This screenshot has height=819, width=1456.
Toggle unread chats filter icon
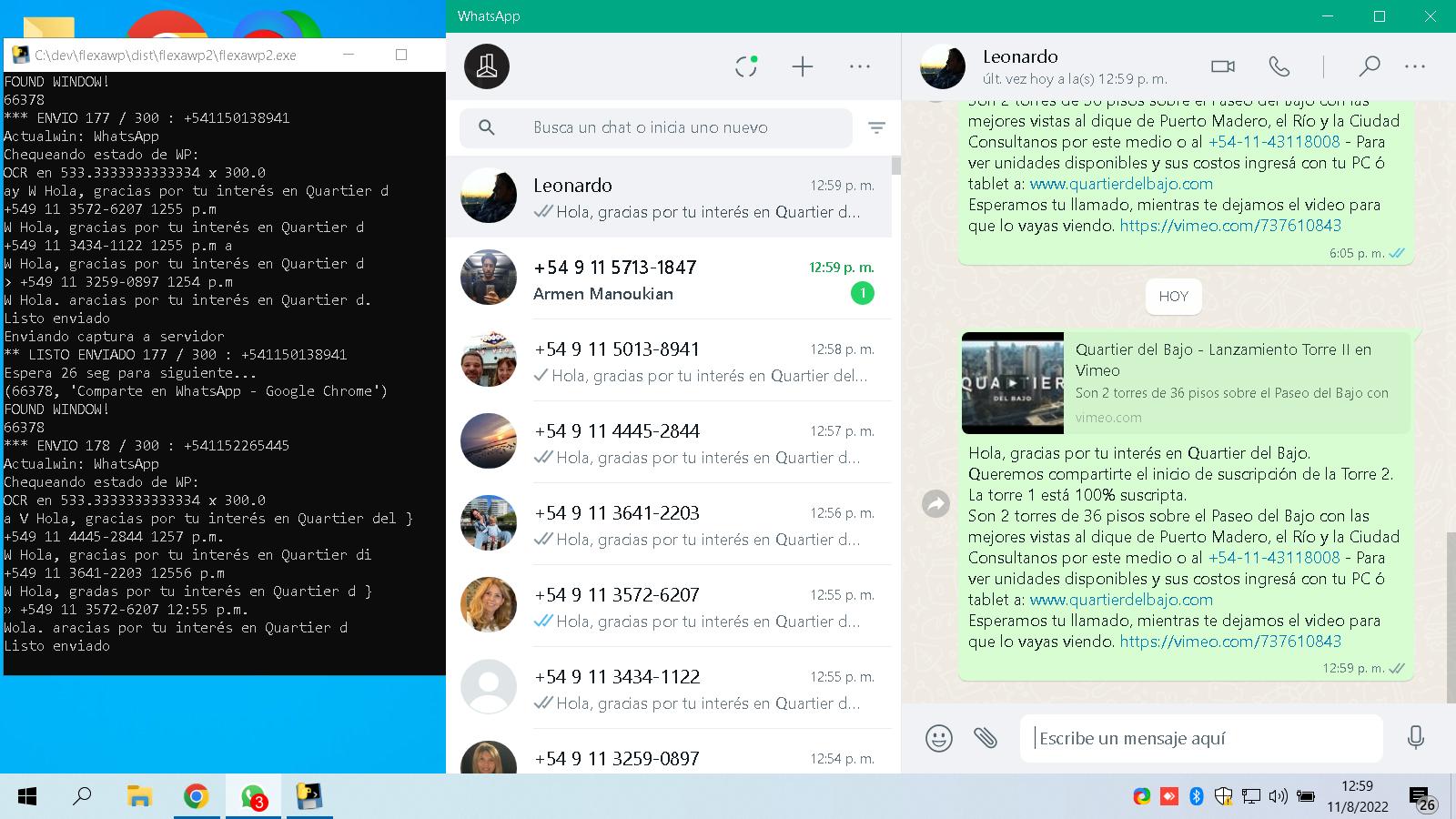(877, 128)
